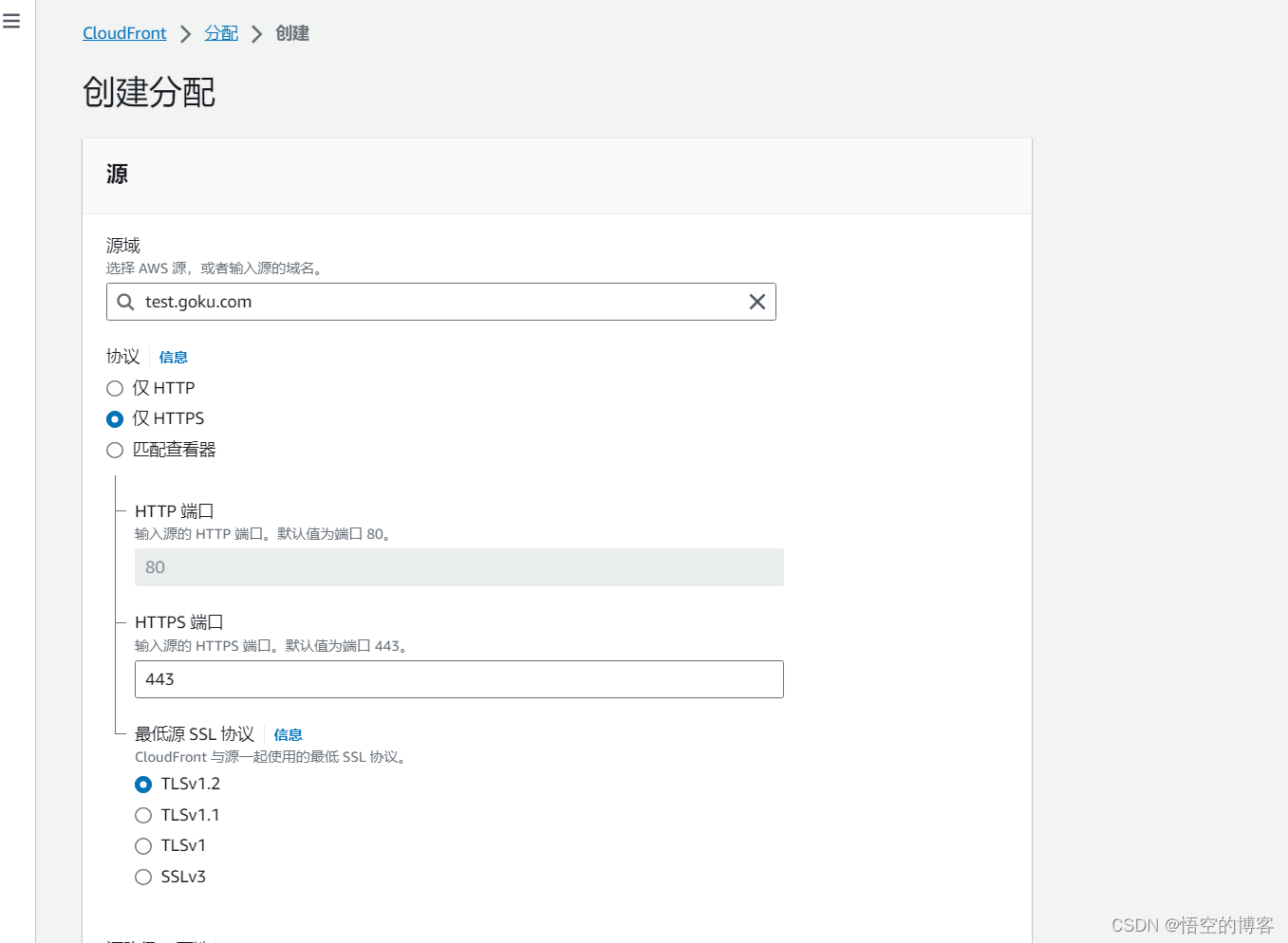This screenshot has height=943, width=1288.
Task: Choose TLSv1.1 as minimum SSL protocol
Action: (143, 815)
